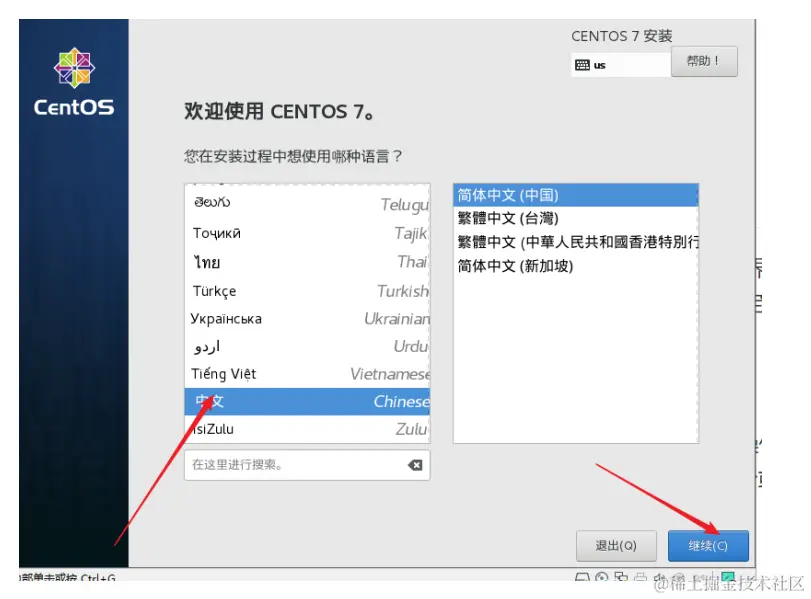
Task: Select the Тоҷикӣ Tajik language row
Action: [x=307, y=233]
